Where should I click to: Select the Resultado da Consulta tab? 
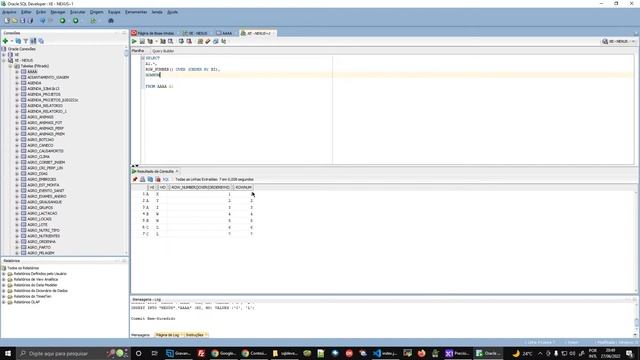(155, 171)
